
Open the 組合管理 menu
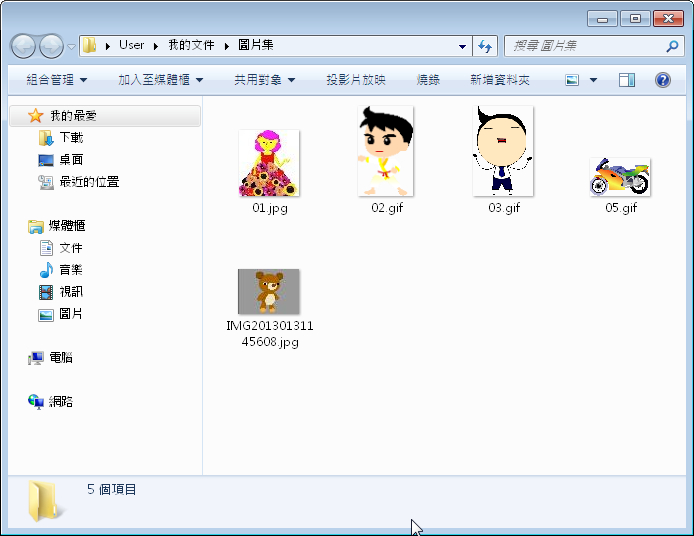pyautogui.click(x=57, y=80)
